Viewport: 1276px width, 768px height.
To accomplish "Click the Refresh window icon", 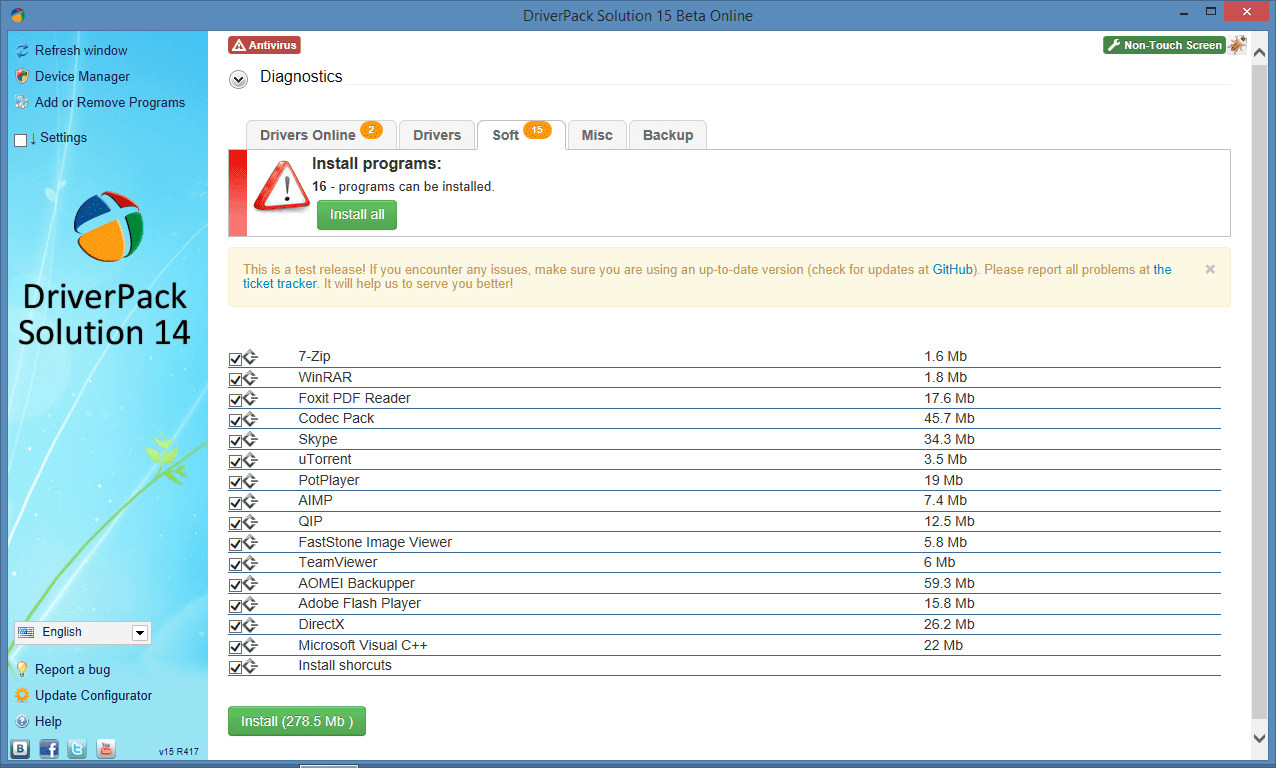I will pyautogui.click(x=22, y=50).
